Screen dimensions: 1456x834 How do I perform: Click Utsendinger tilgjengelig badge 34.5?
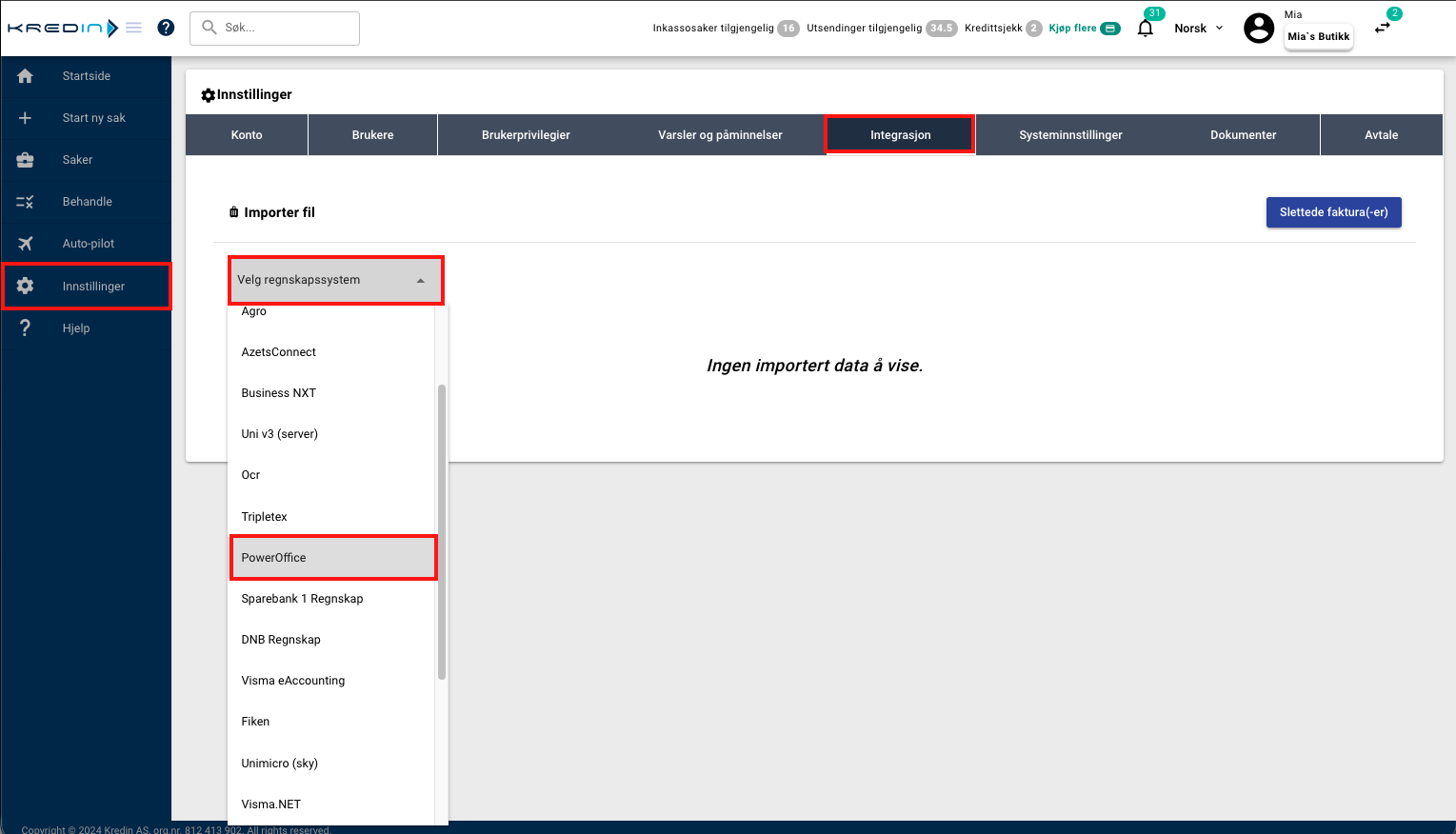click(x=942, y=29)
